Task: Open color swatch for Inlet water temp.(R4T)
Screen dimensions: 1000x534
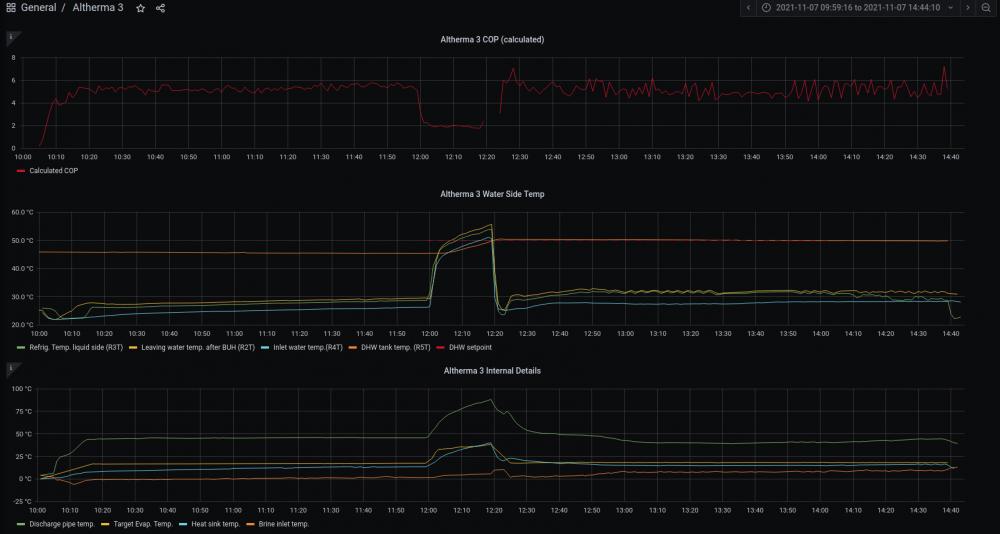Action: 265,348
